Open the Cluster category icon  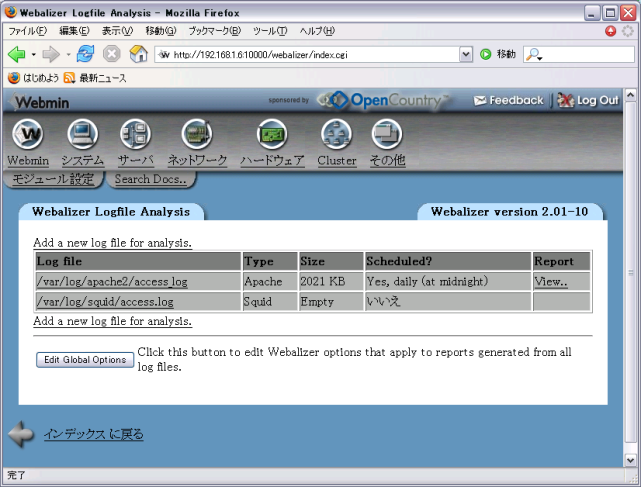[336, 135]
